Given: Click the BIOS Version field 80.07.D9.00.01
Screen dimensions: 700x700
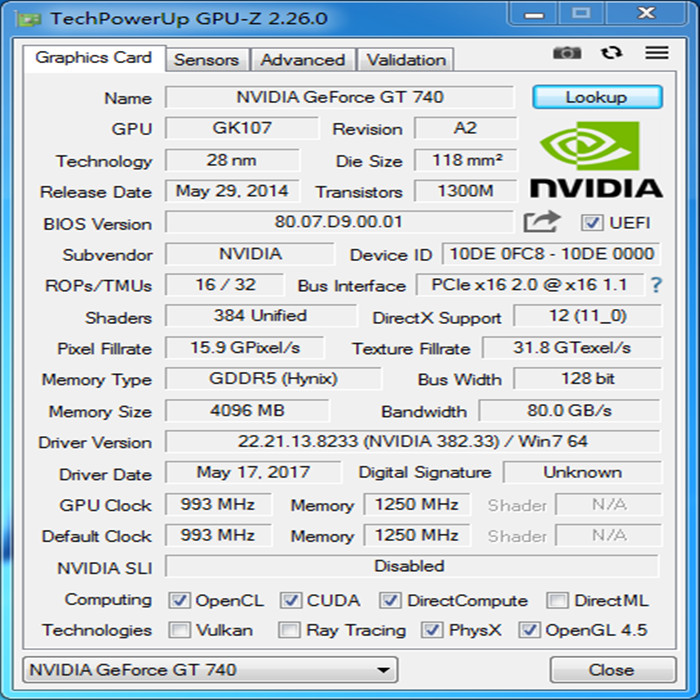Looking at the screenshot, I should click(x=339, y=222).
